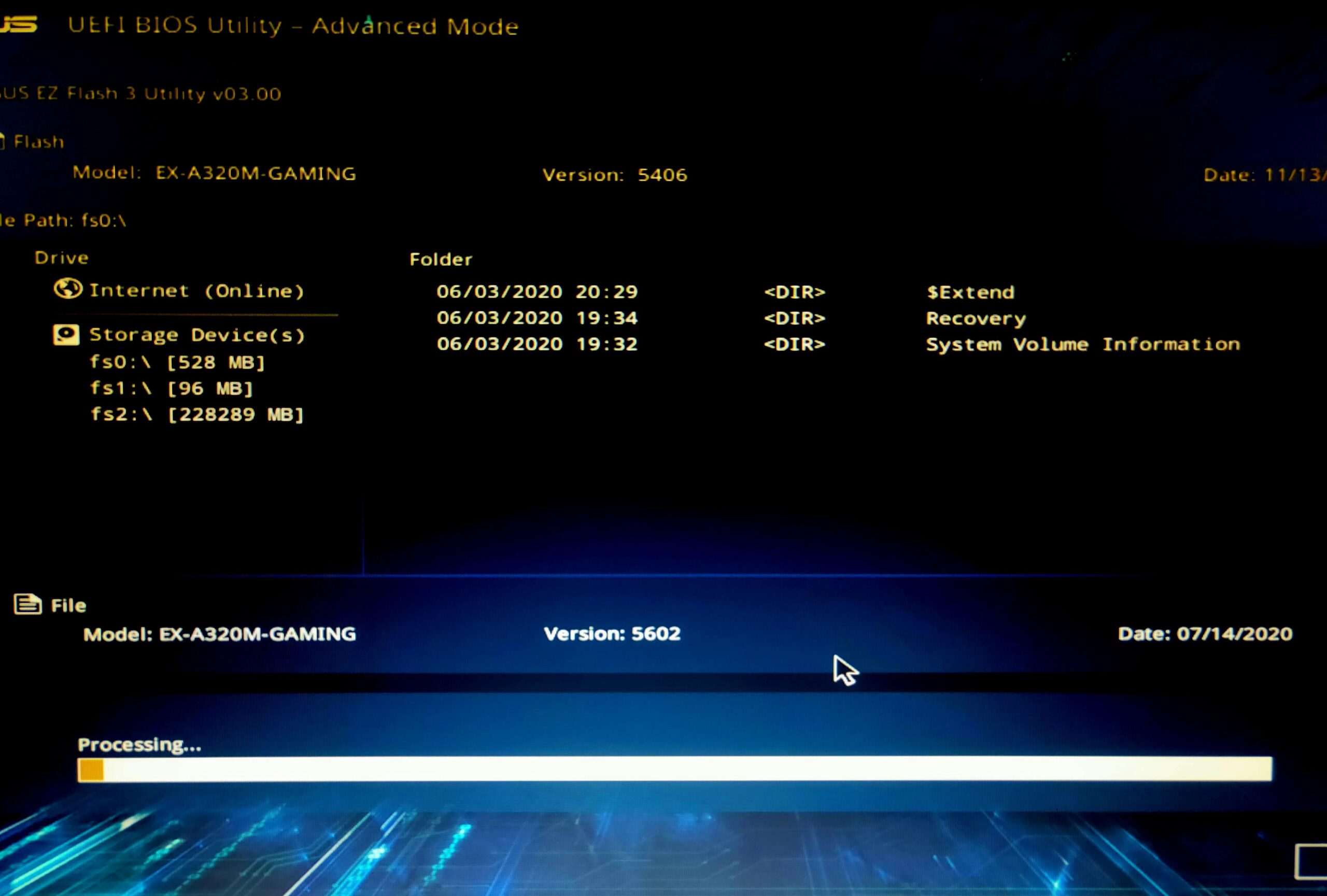The image size is (1327, 896).
Task: Open the Recovery folder
Action: click(976, 319)
